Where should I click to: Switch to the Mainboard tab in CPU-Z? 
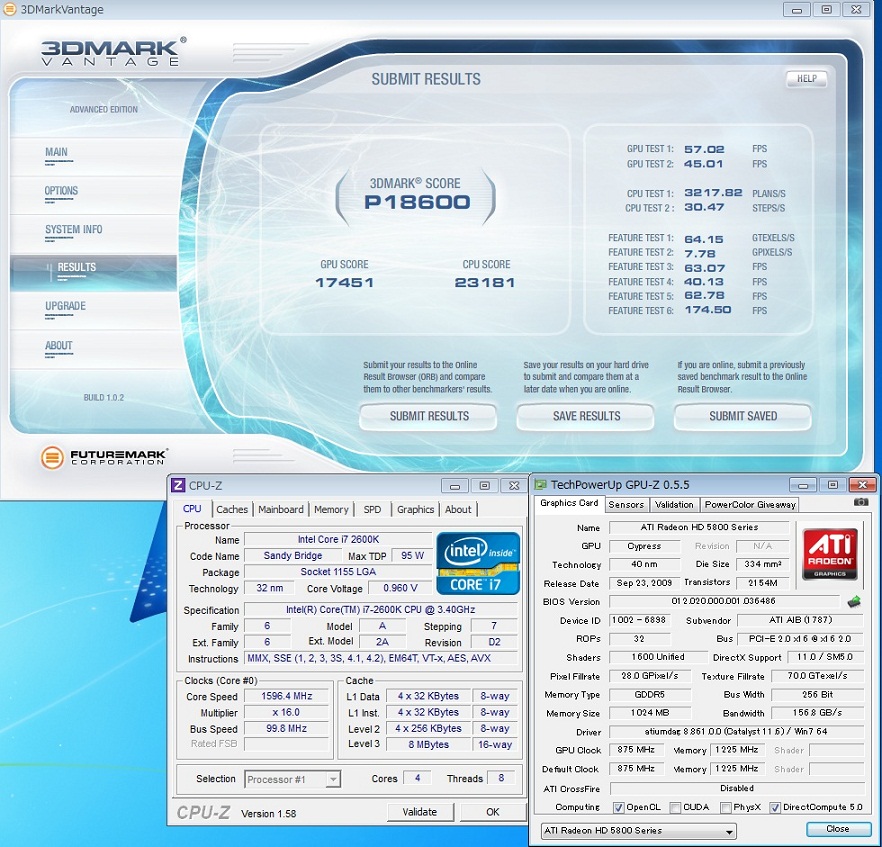coord(280,509)
